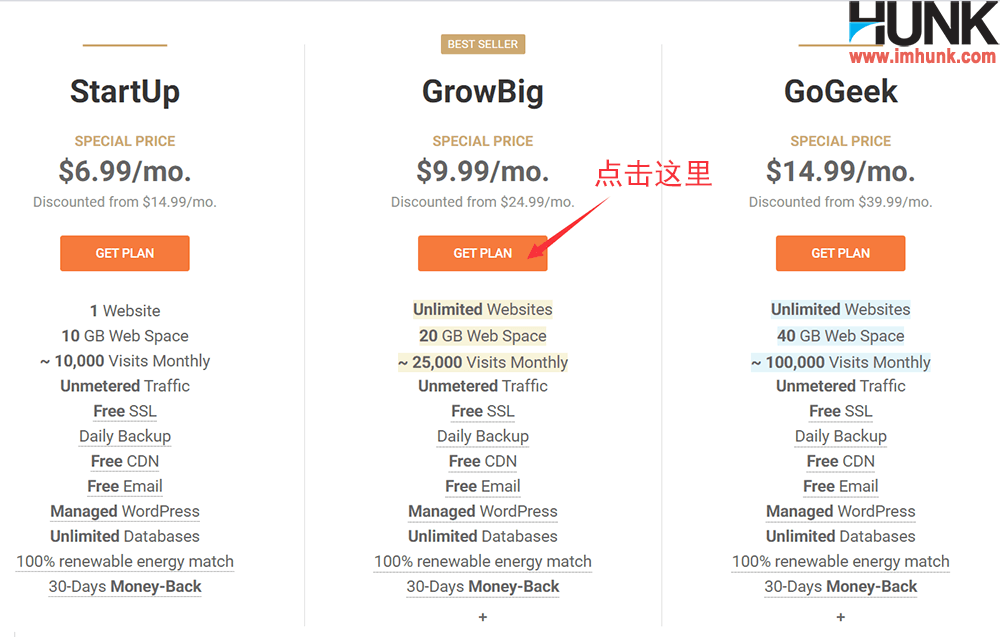Click 30-Days Money-Back in GrowBig plan

(483, 587)
